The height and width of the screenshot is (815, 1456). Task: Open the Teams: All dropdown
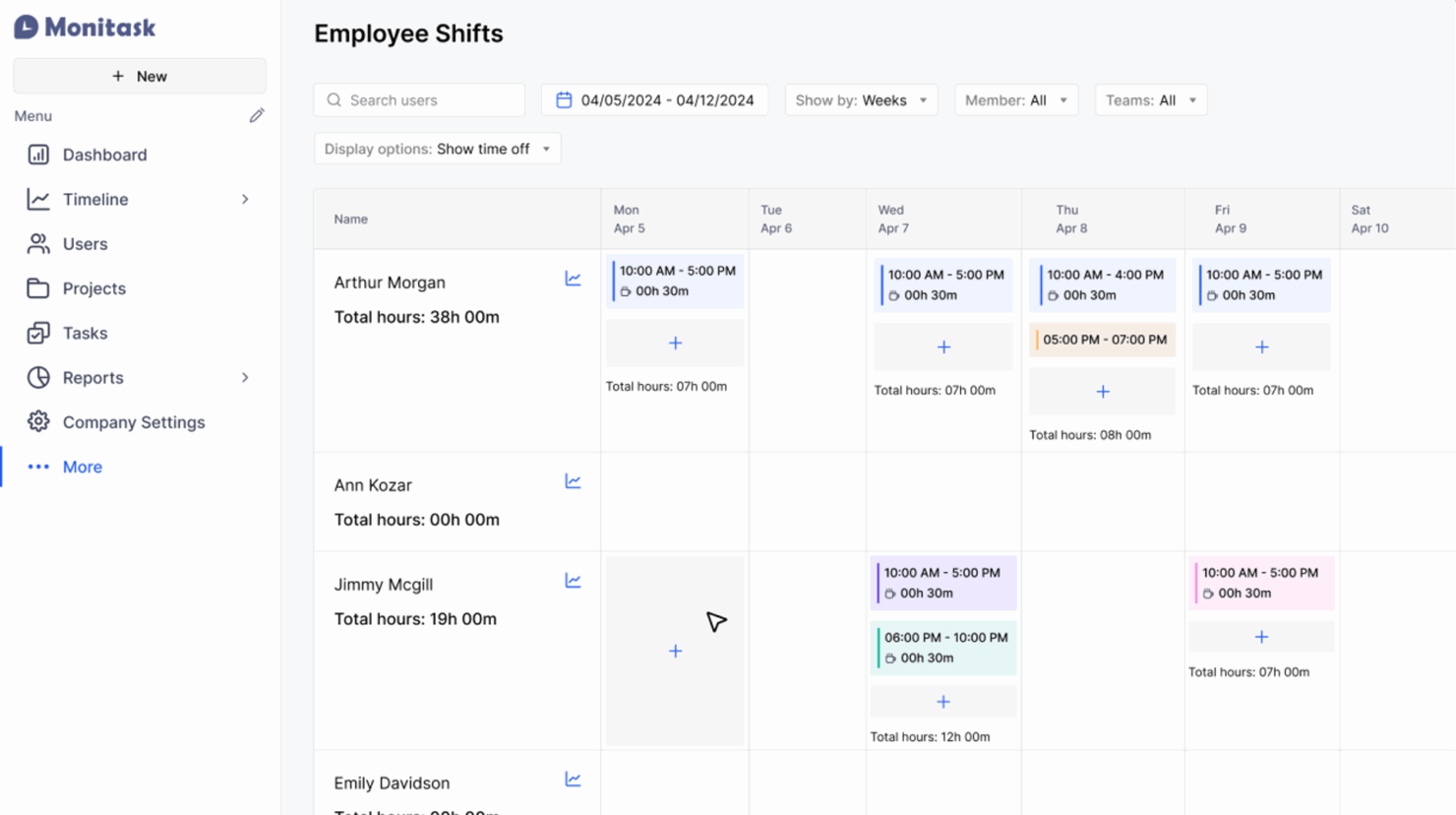tap(1151, 99)
